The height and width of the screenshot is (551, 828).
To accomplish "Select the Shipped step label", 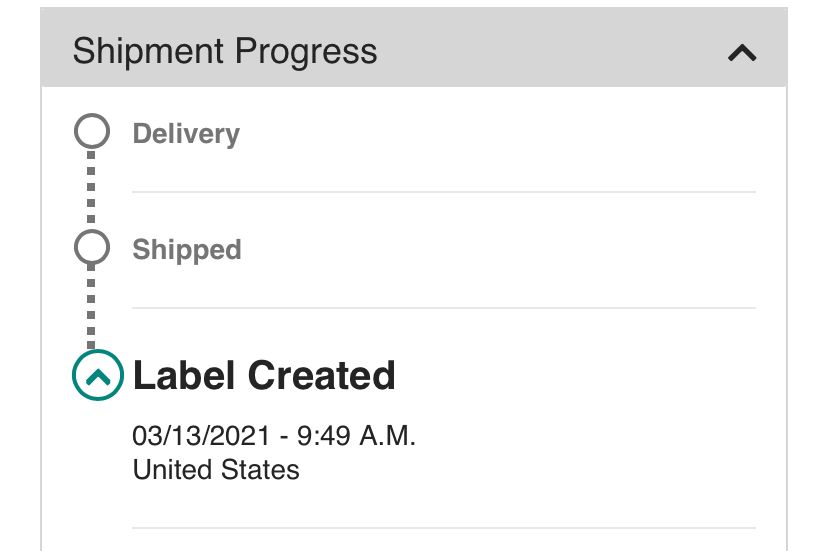I will tap(187, 250).
